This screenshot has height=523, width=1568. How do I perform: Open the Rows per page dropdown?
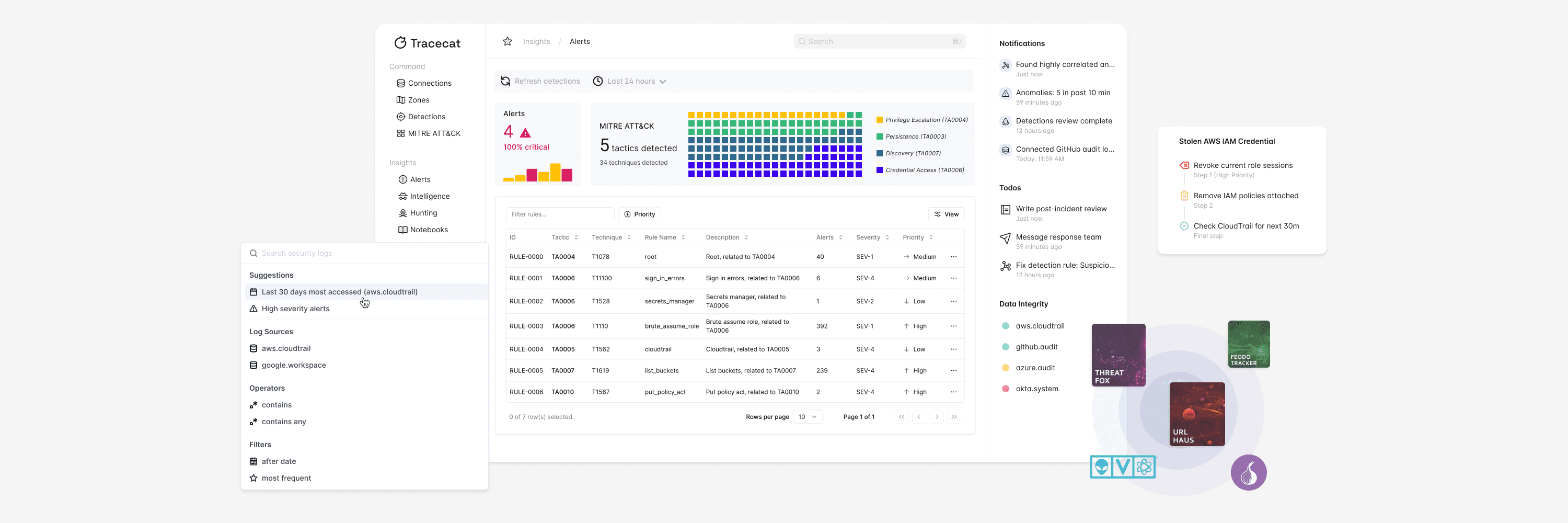pos(808,416)
